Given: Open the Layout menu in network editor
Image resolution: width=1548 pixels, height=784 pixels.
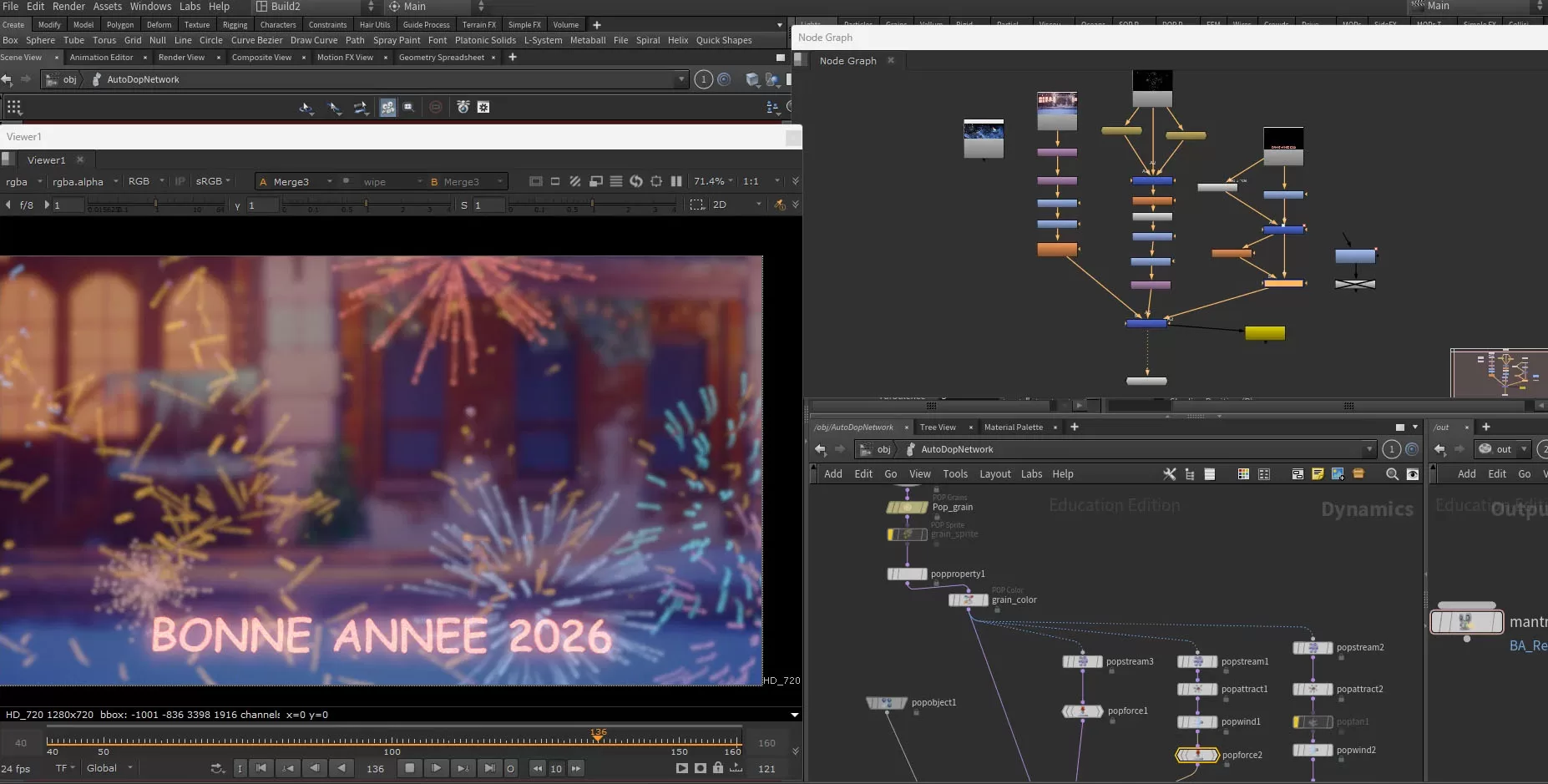Looking at the screenshot, I should click(994, 474).
